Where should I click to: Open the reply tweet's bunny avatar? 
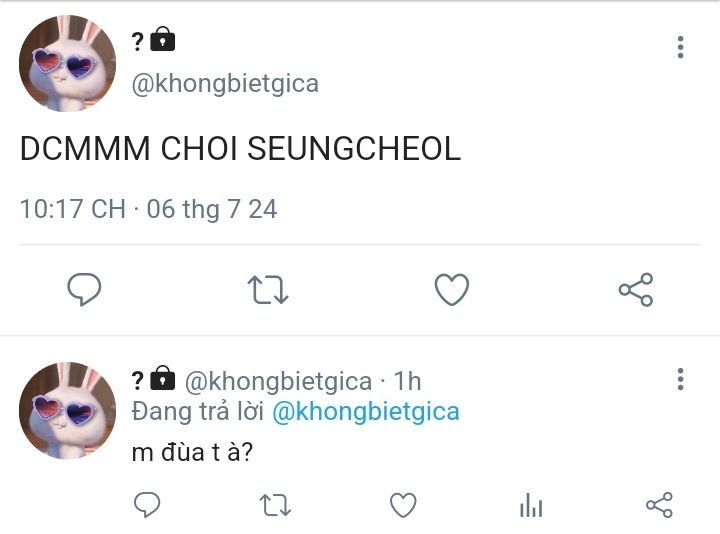pos(67,411)
